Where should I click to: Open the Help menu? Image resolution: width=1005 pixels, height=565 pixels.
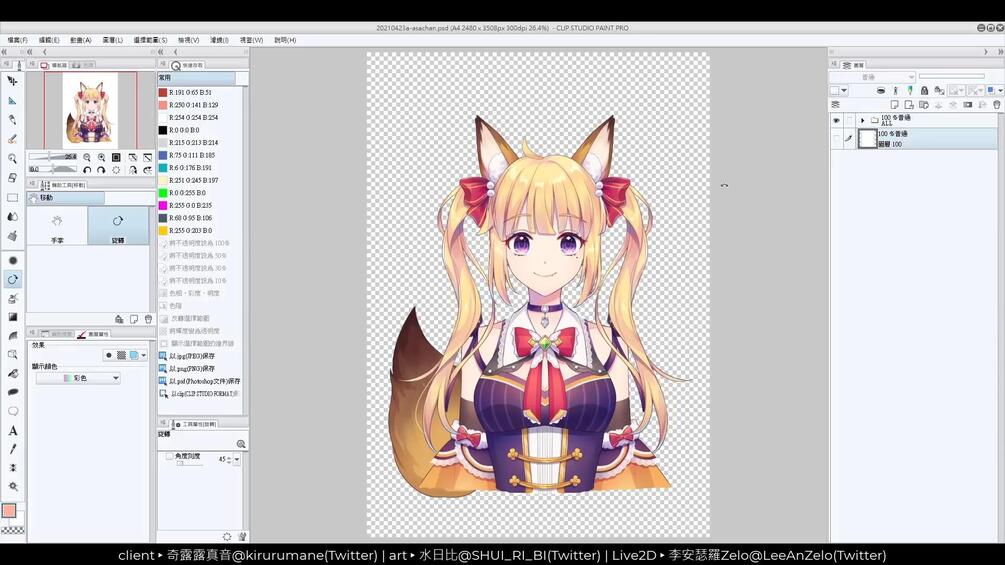pyautogui.click(x=285, y=40)
